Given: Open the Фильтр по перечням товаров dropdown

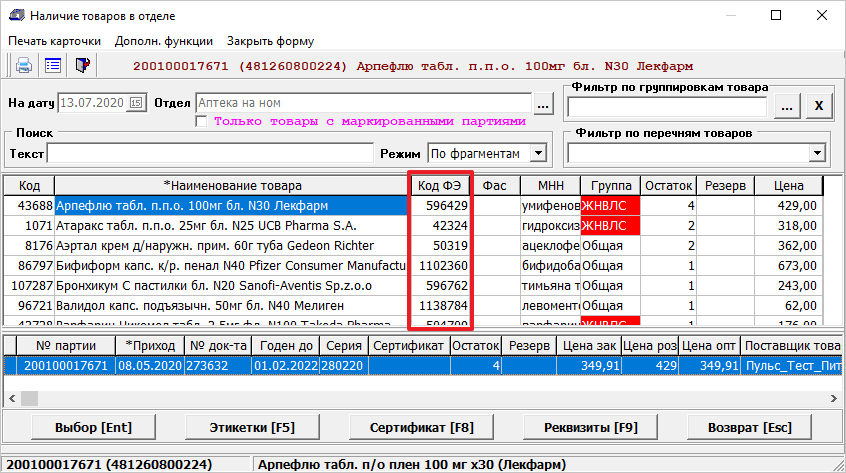Looking at the screenshot, I should coord(818,153).
